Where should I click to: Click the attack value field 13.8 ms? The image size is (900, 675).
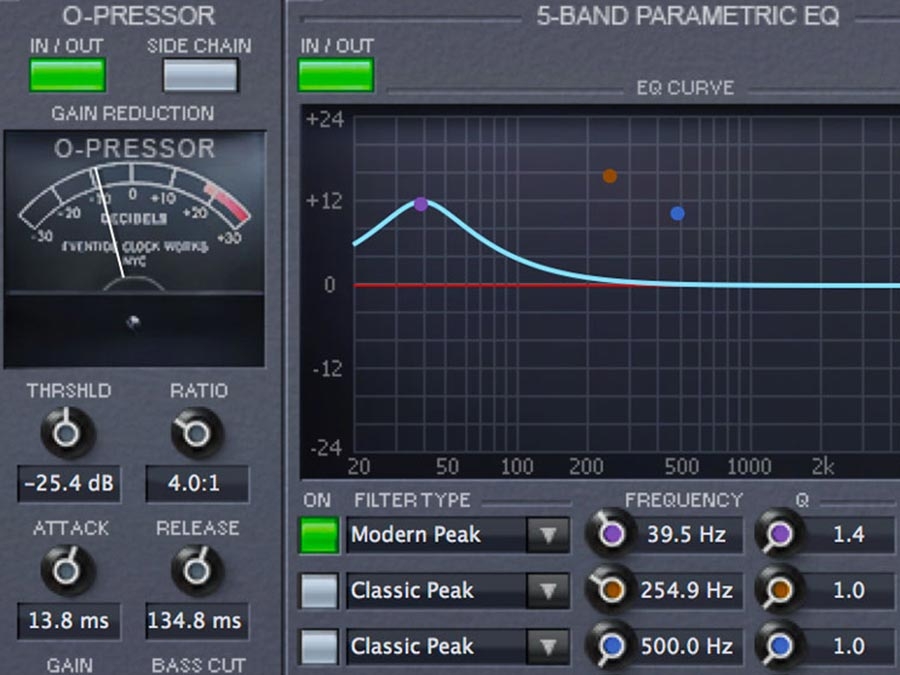click(69, 620)
